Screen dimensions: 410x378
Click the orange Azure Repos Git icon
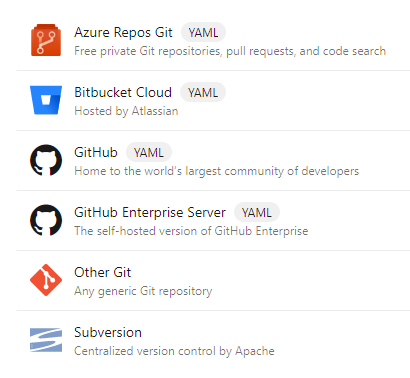point(46,40)
